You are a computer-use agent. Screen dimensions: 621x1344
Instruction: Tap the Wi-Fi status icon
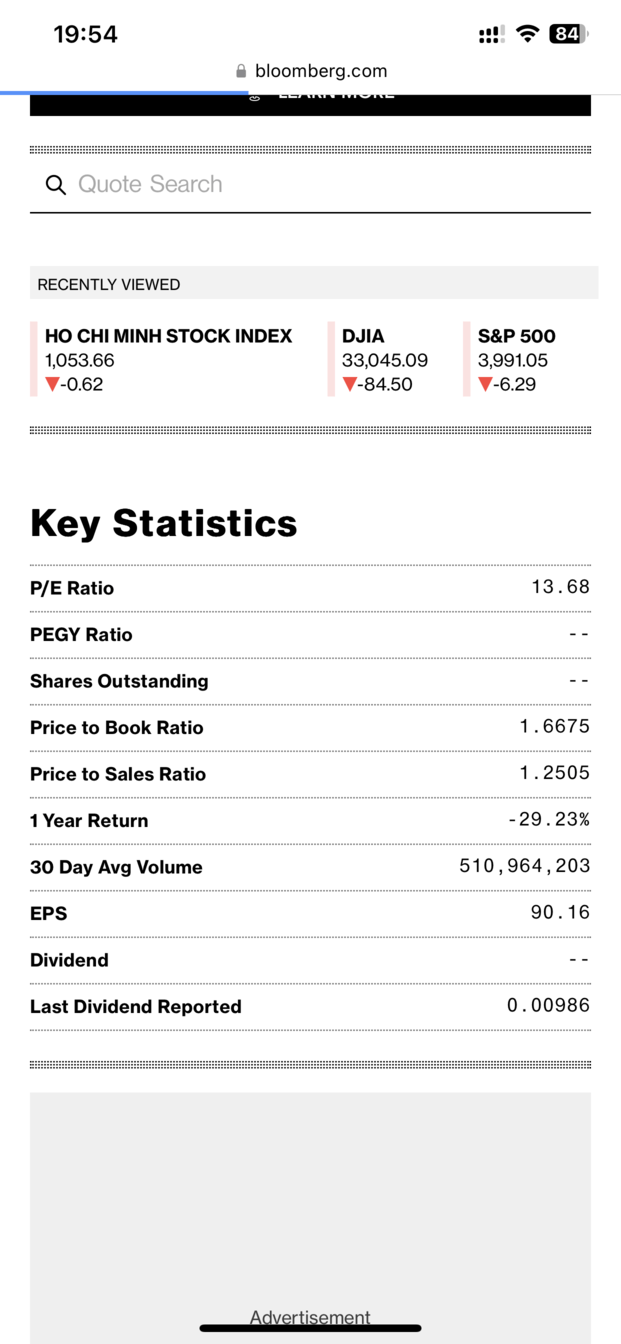(526, 34)
